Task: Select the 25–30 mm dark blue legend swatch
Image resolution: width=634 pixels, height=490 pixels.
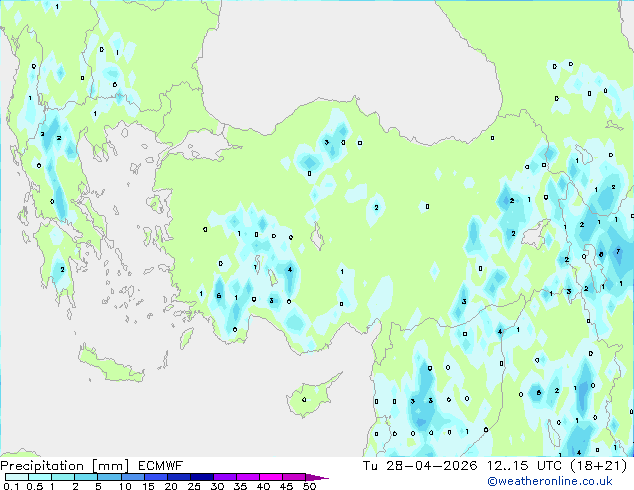Action: coord(201,477)
